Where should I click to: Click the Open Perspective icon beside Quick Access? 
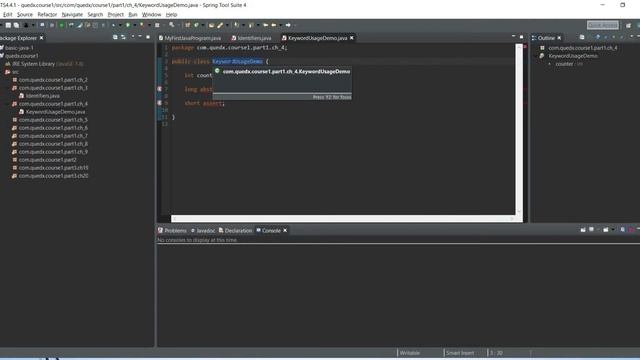(628, 25)
